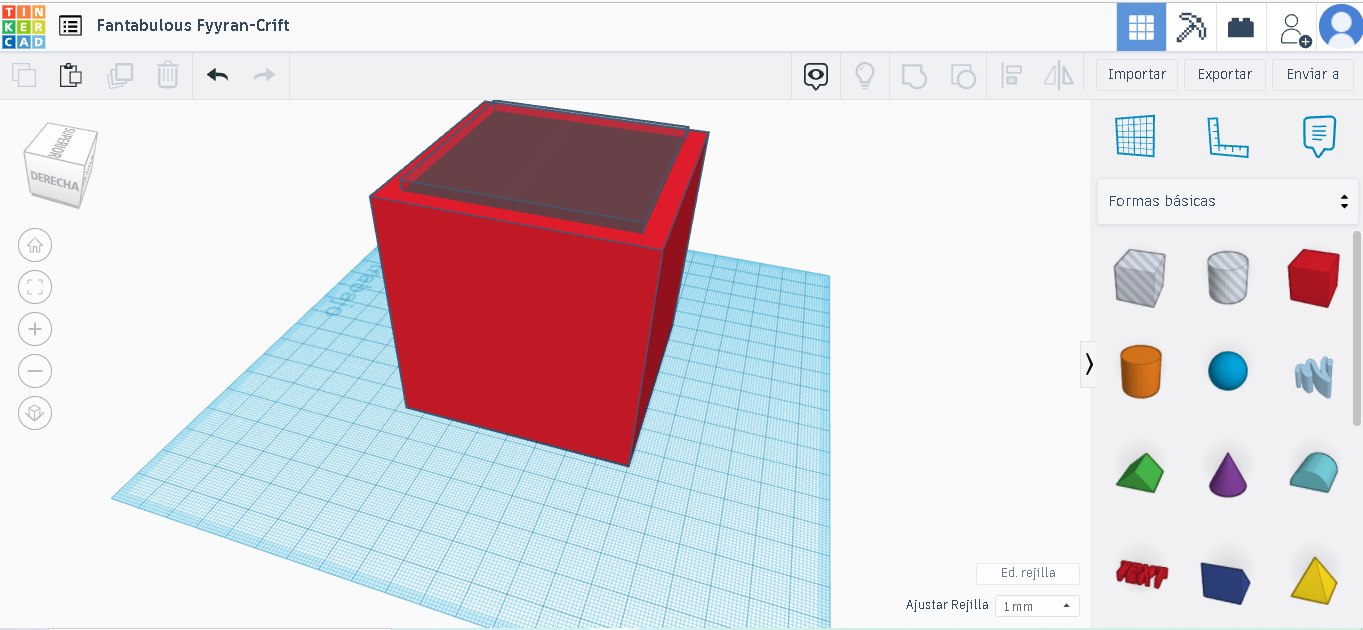This screenshot has height=630, width=1363.
Task: Click the Copy toolbar icon
Action: [x=23, y=75]
